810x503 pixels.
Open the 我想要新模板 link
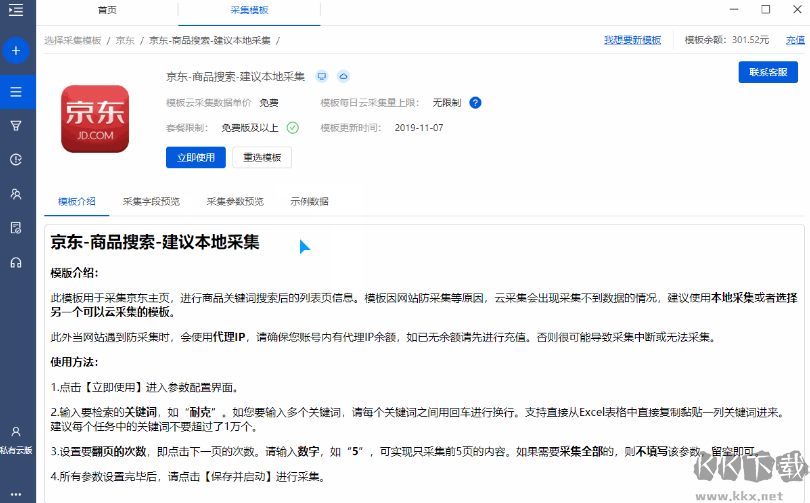(633, 40)
